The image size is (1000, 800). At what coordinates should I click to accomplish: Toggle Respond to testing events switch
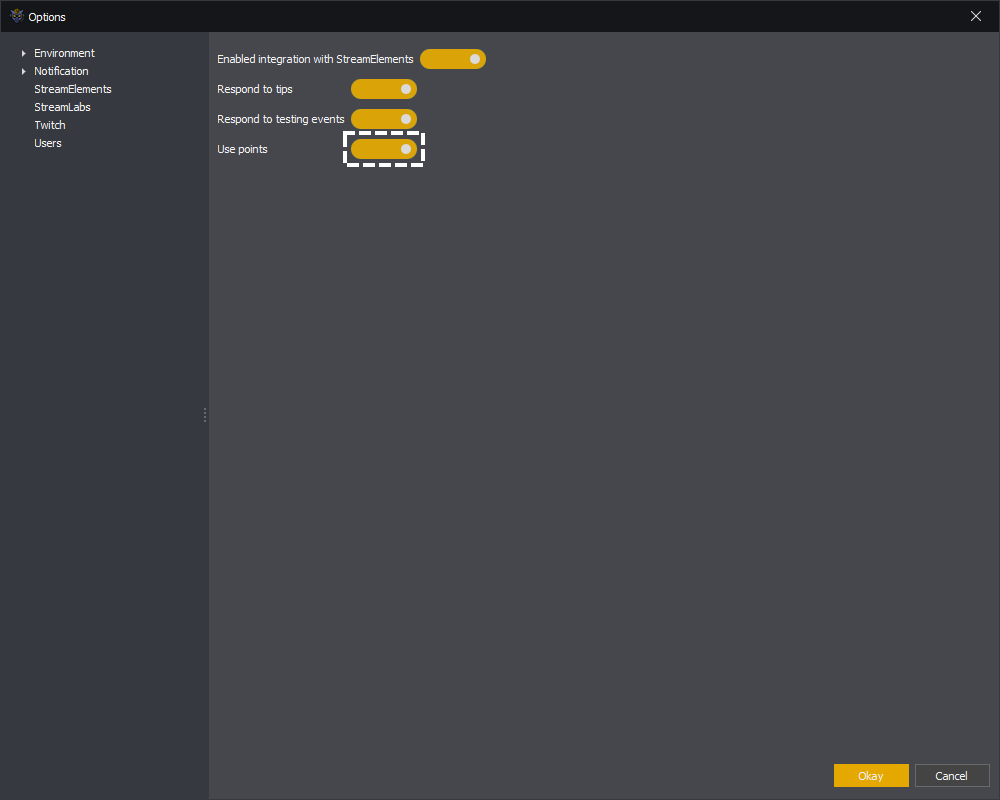tap(384, 119)
